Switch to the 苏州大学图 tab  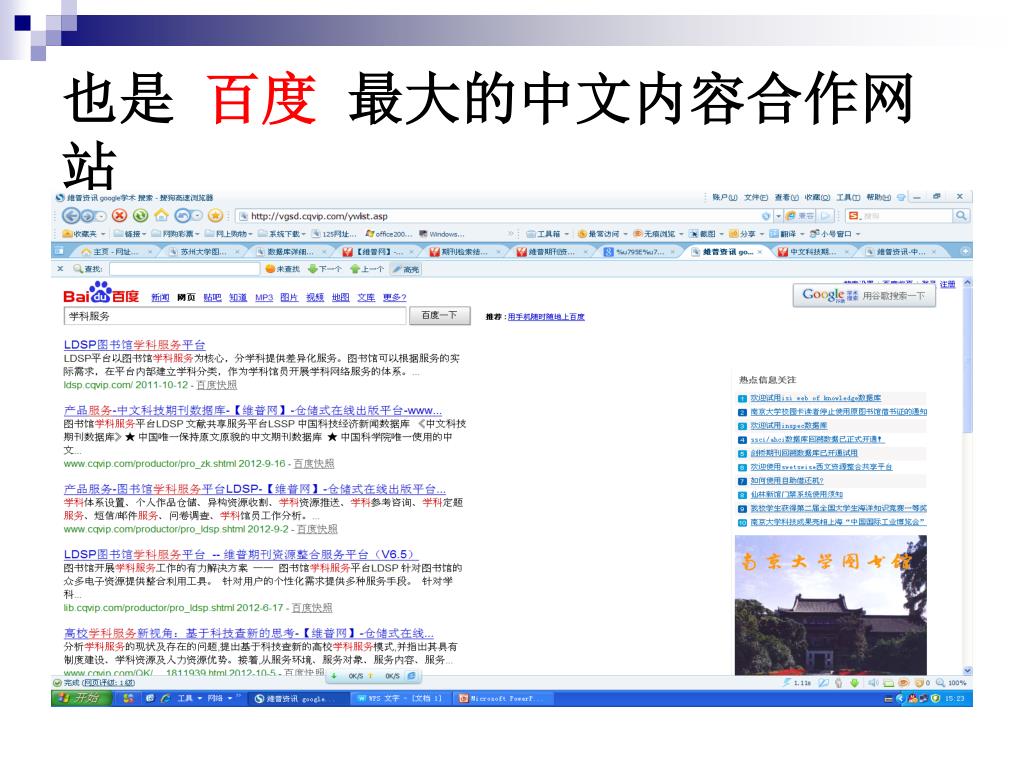[200, 251]
